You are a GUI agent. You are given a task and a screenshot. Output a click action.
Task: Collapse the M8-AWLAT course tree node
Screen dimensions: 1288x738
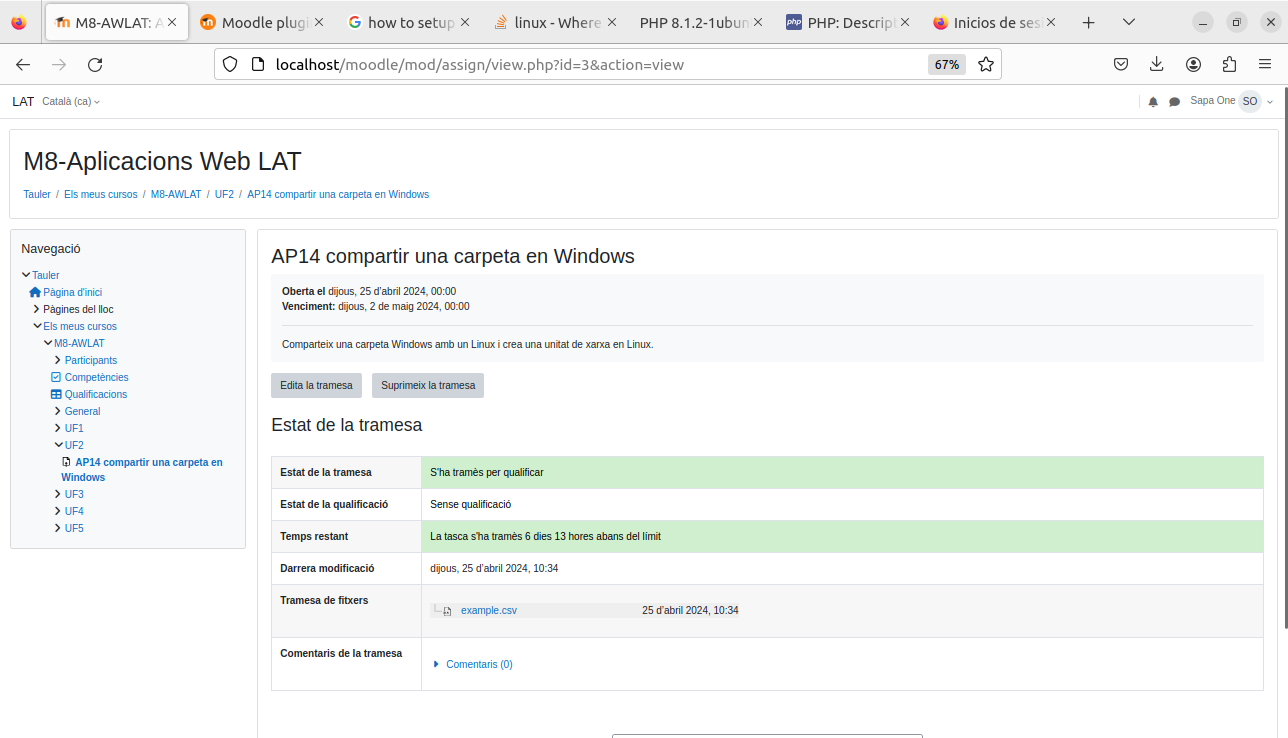[48, 343]
